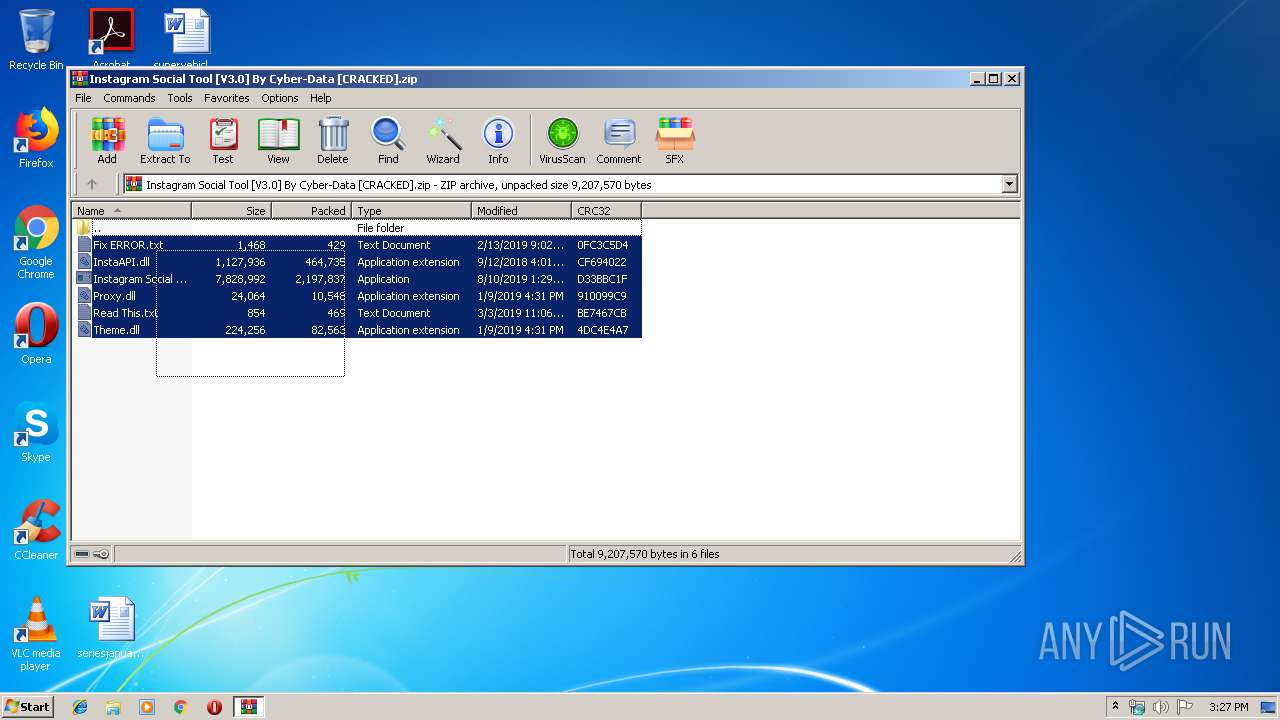The height and width of the screenshot is (720, 1280).
Task: Open CCleaner desktop shortcut
Action: pyautogui.click(x=36, y=530)
